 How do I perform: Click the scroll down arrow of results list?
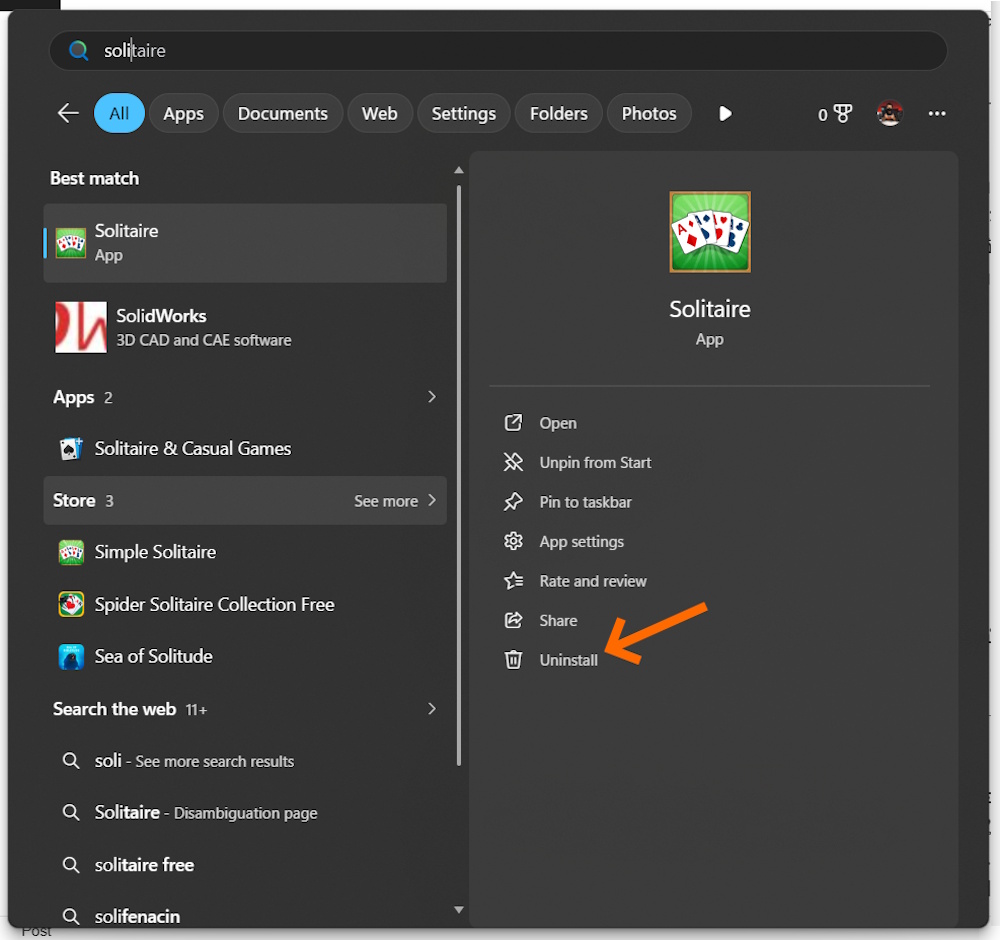coord(459,910)
